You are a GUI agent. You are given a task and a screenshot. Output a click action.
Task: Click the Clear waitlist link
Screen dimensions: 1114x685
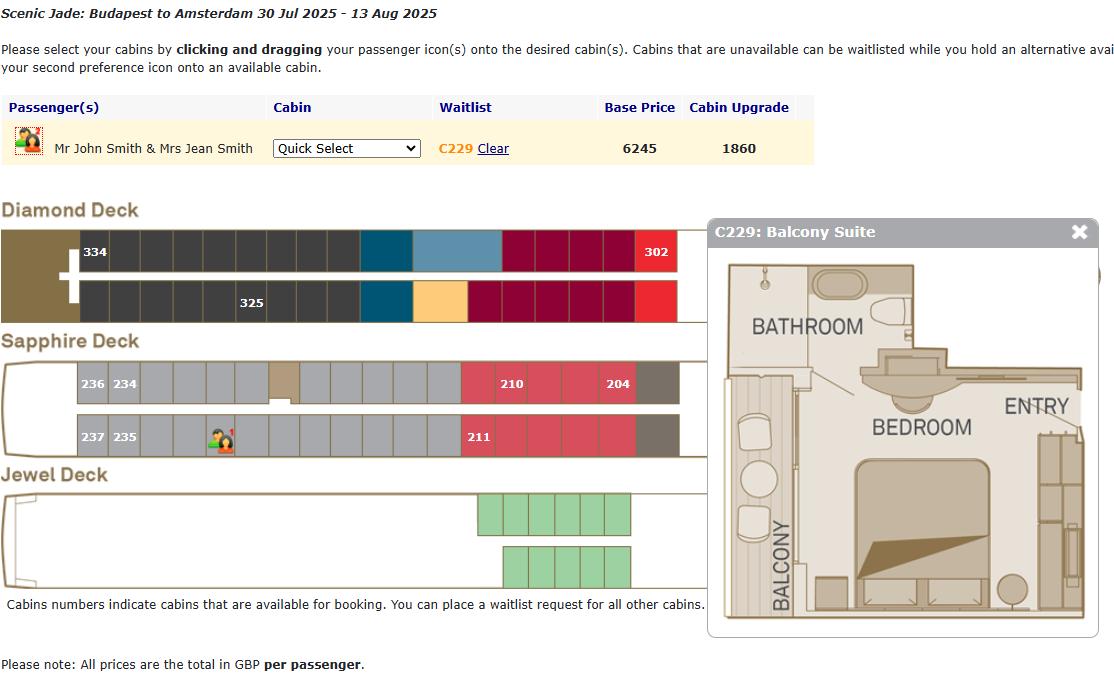point(493,149)
